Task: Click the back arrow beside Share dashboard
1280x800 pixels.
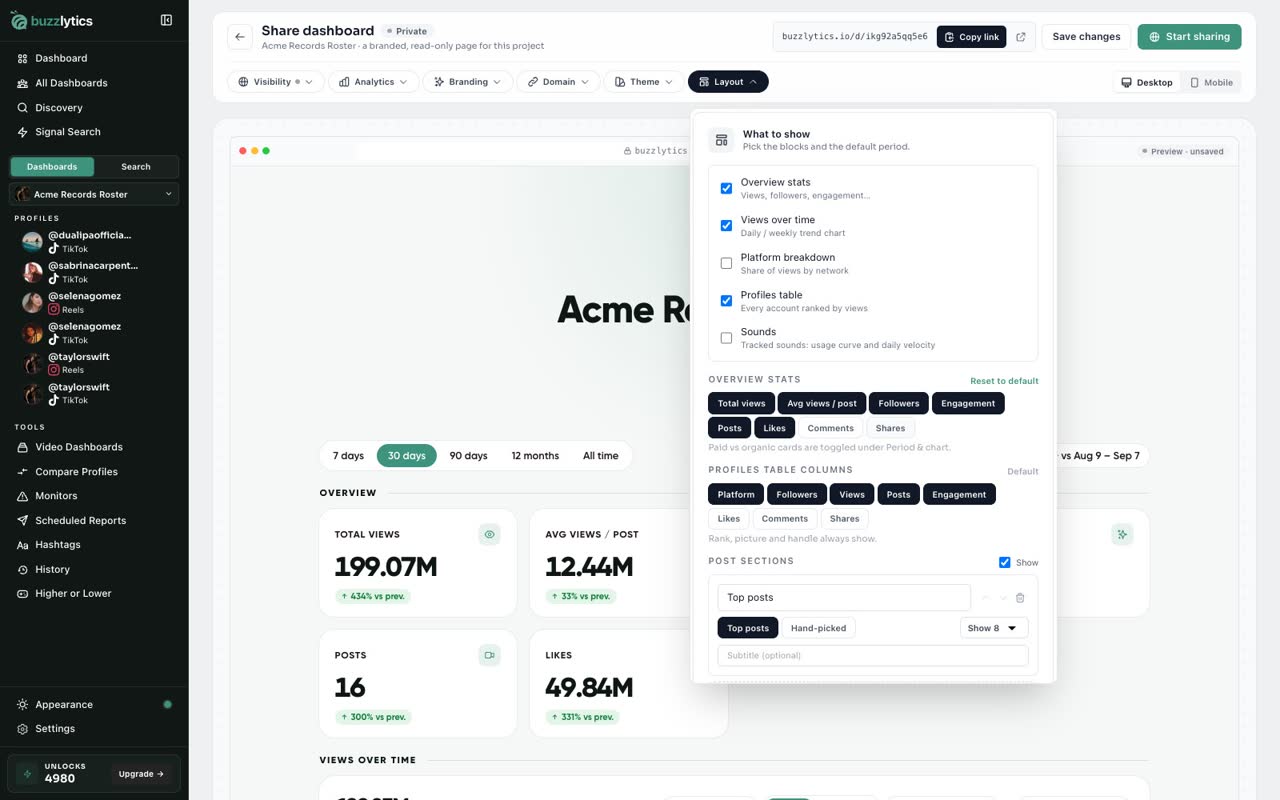Action: tap(240, 37)
